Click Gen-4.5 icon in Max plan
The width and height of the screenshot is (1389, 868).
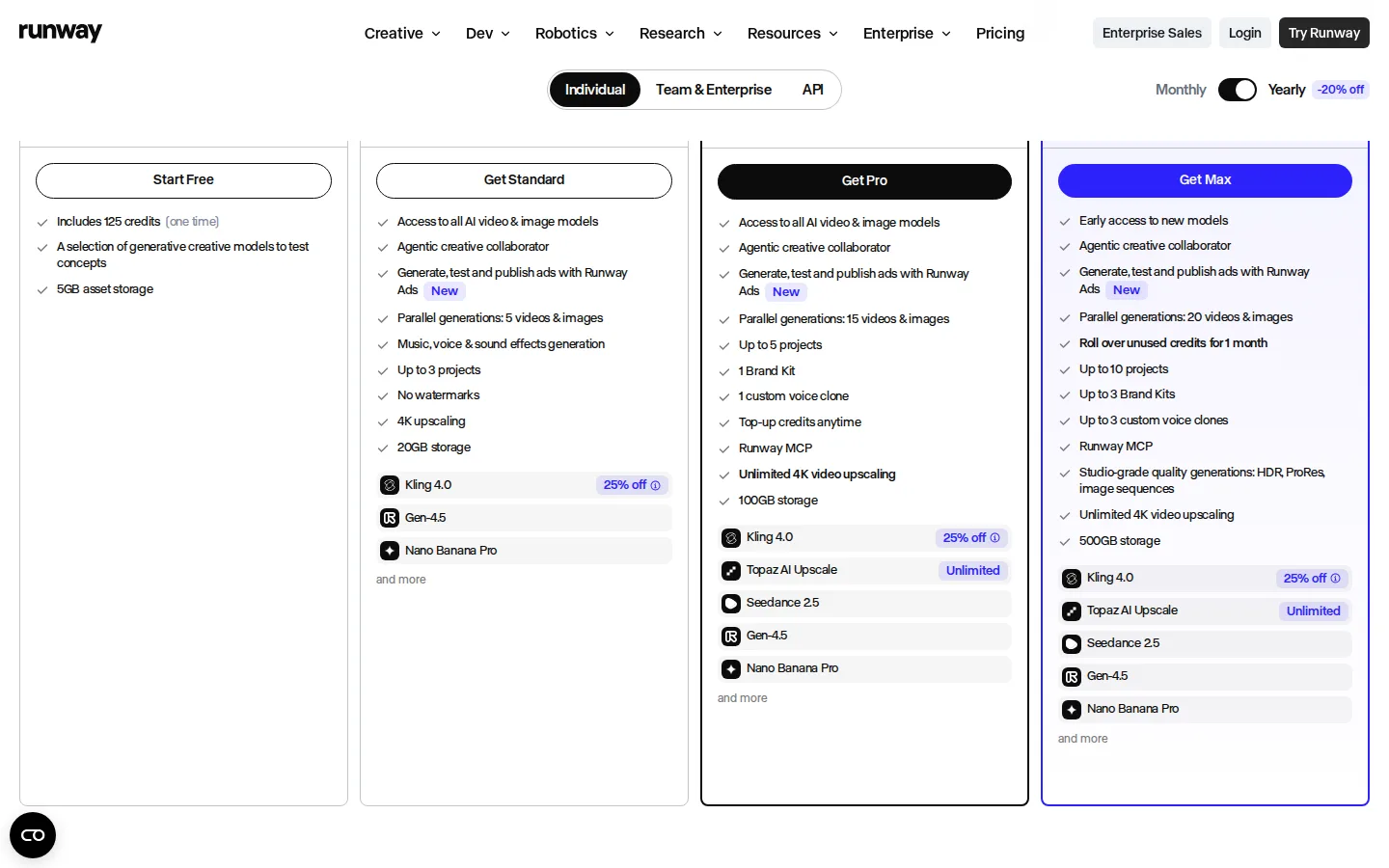tap(1072, 677)
